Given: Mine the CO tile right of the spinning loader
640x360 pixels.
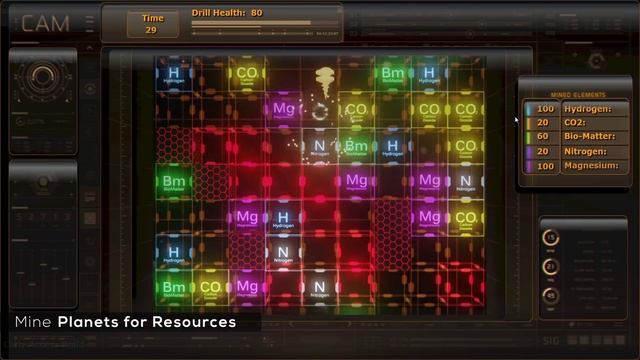Looking at the screenshot, I should tap(356, 110).
